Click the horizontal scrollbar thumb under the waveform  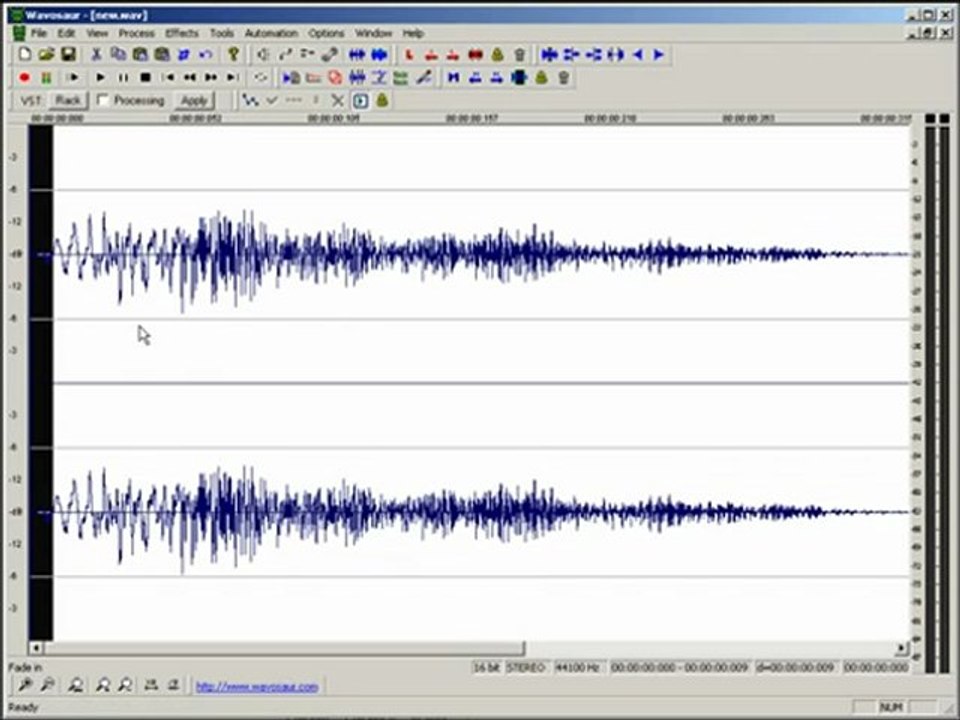pos(285,648)
